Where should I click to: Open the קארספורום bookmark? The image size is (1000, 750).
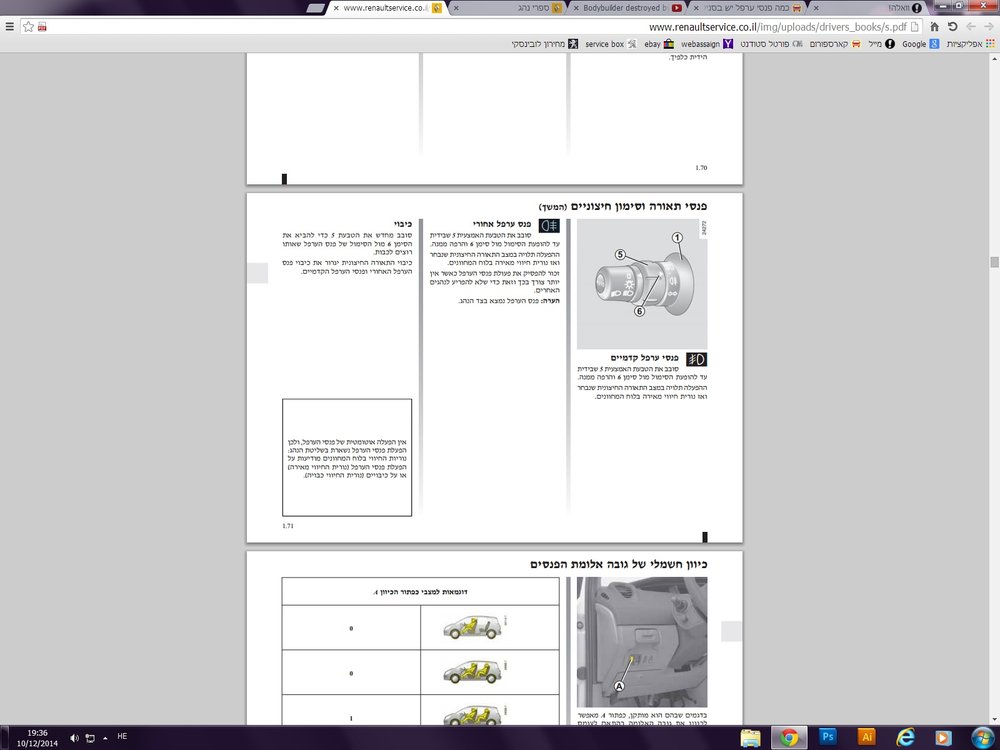pos(835,44)
